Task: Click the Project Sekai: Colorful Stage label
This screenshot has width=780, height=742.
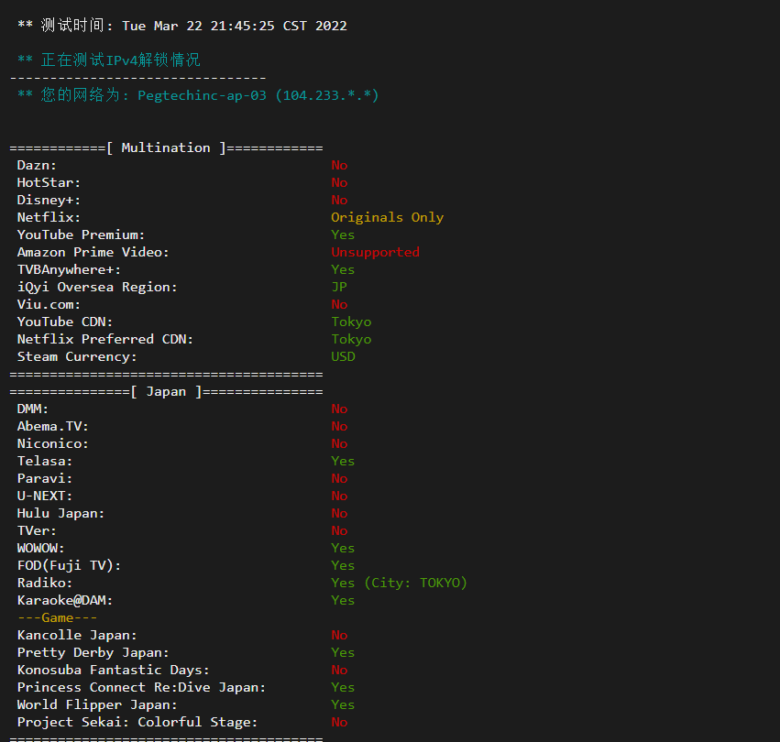Action: click(137, 722)
